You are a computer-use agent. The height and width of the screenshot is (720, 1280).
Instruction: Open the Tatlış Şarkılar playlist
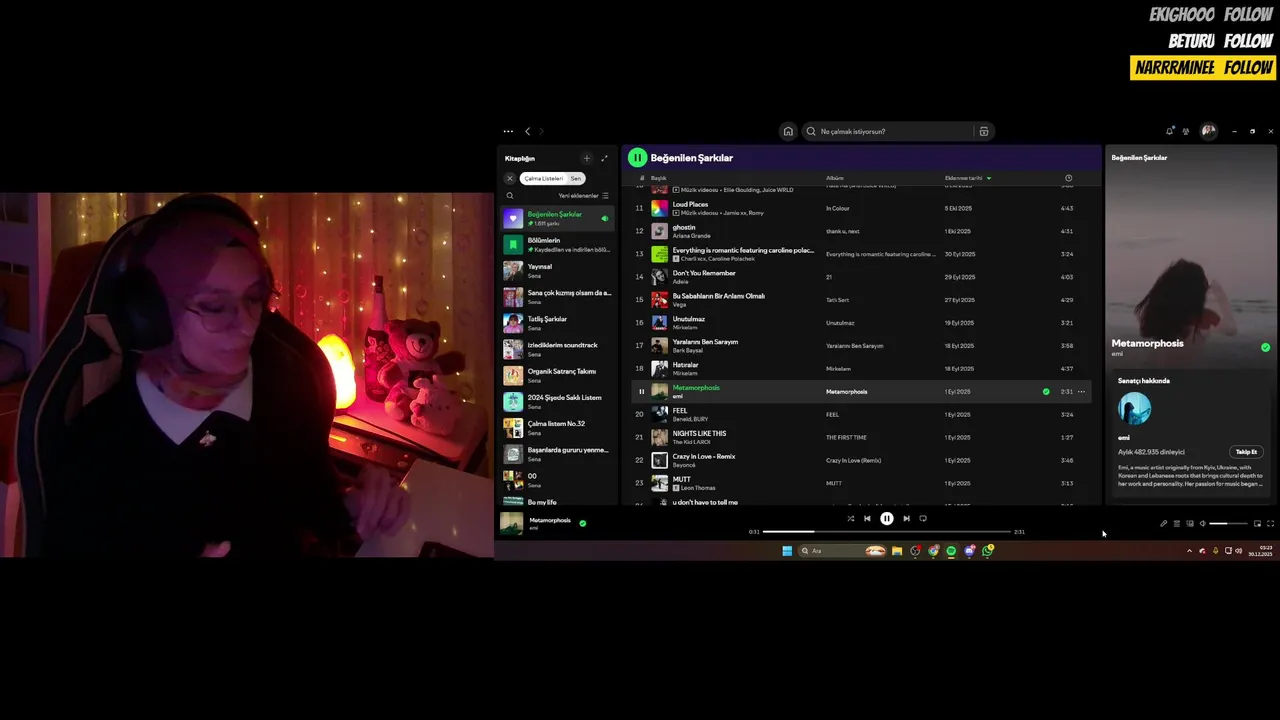pyautogui.click(x=557, y=323)
